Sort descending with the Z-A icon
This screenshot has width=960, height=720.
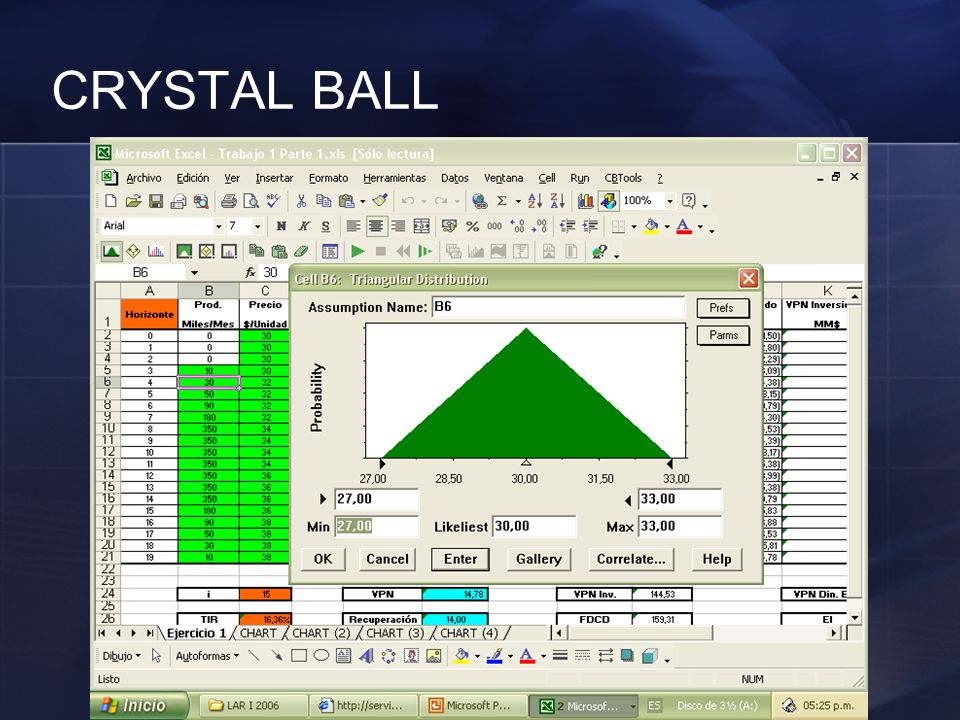(x=557, y=201)
